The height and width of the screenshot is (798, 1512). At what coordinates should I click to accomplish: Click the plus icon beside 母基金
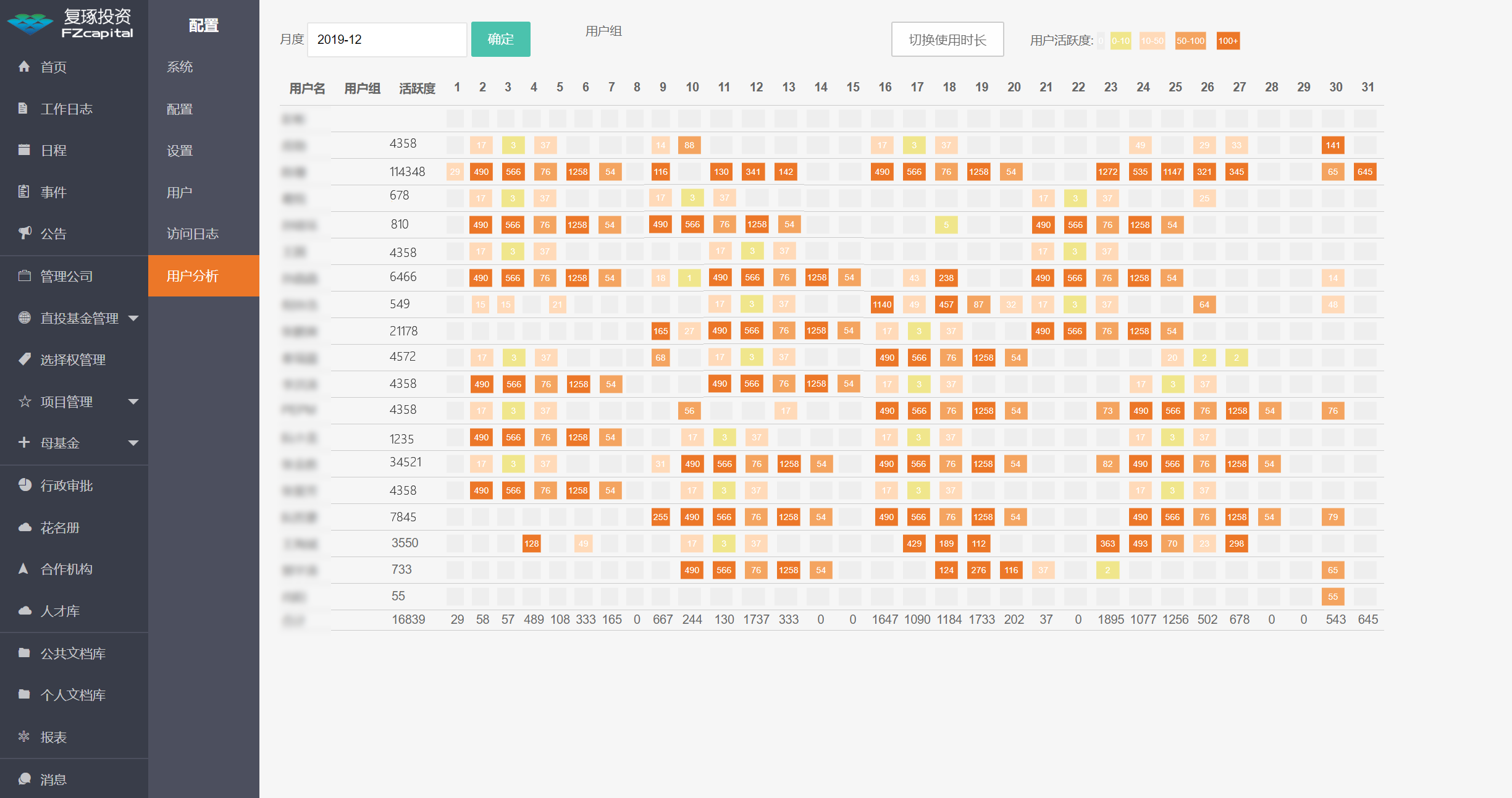[24, 442]
